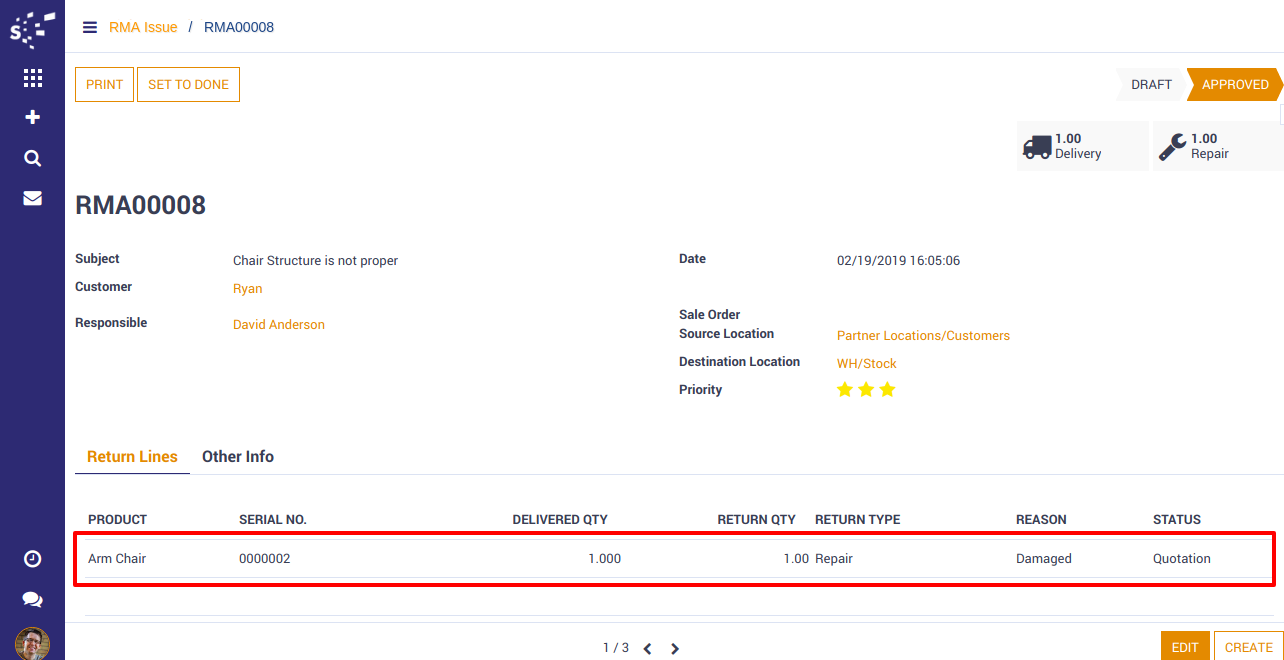The image size is (1284, 660).
Task: Open the clock activities icon
Action: pos(32,559)
